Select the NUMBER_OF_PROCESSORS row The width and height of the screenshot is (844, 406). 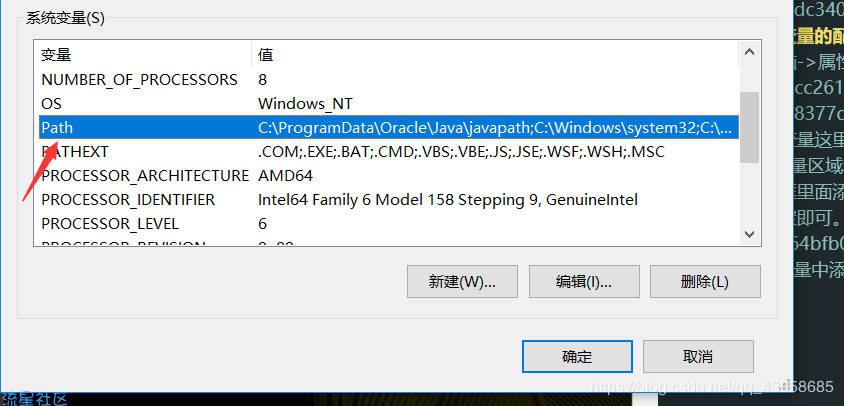(389, 80)
